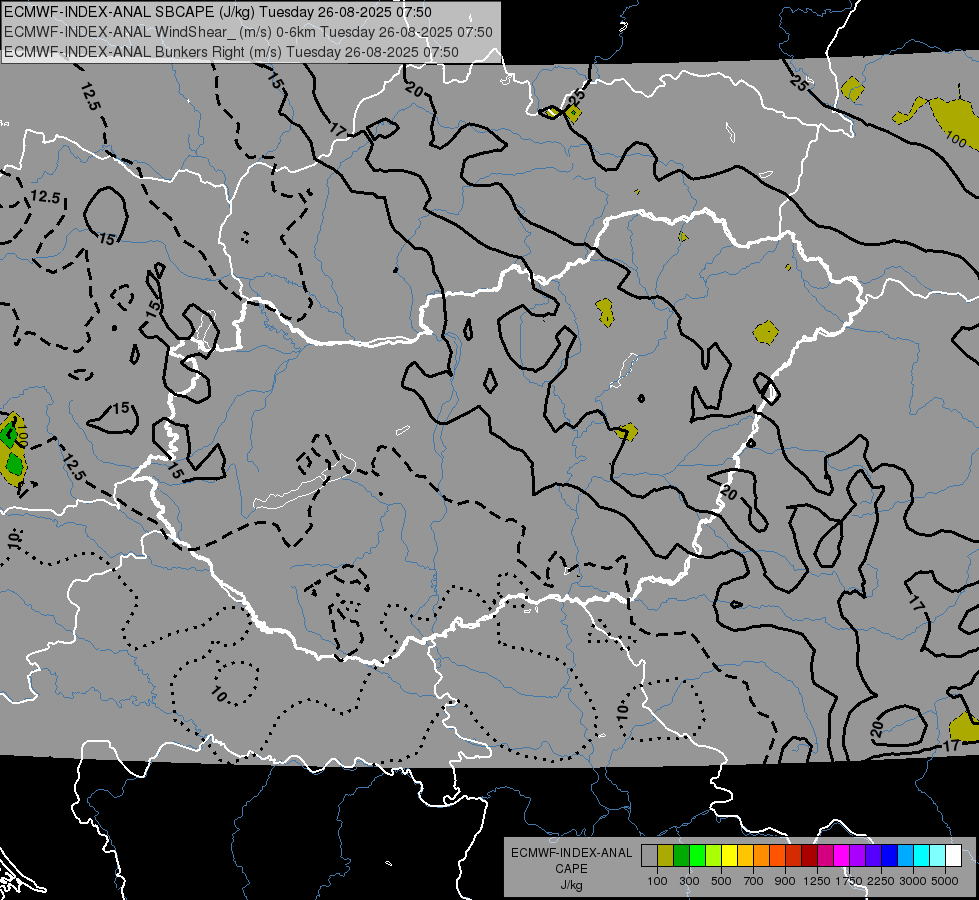Click the legend's 2250 tick label

coord(881,881)
